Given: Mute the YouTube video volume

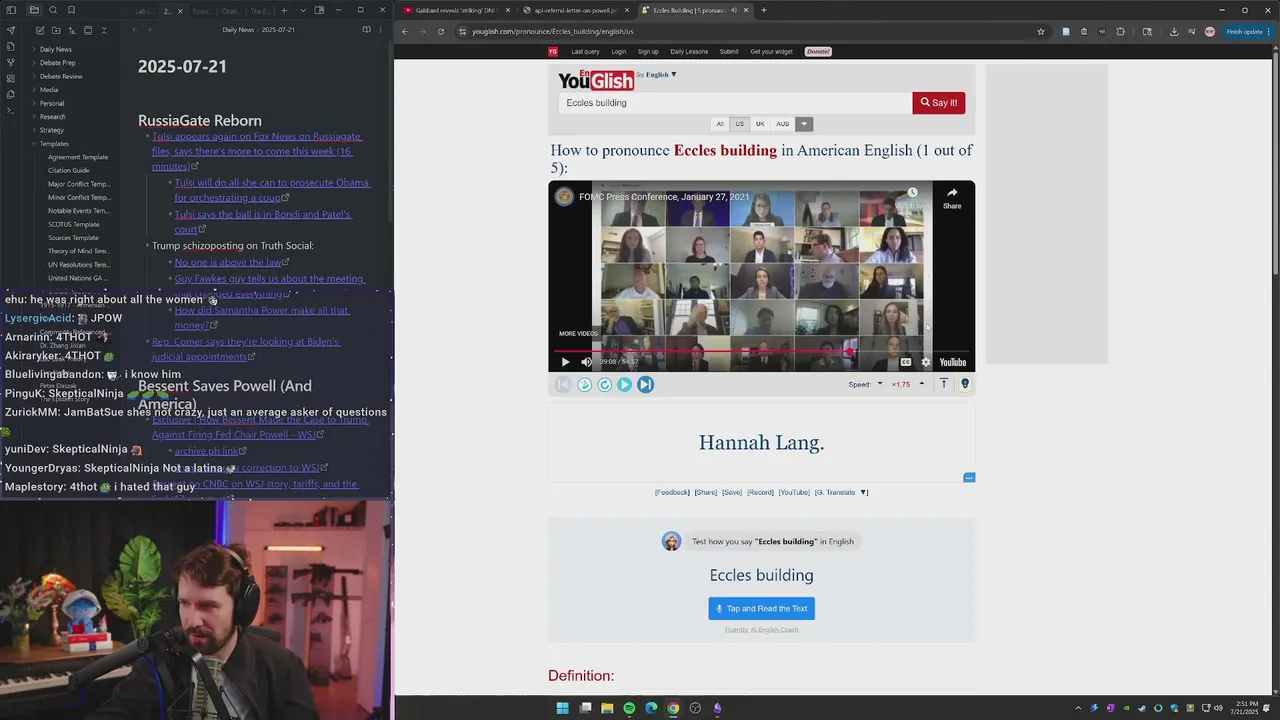Looking at the screenshot, I should (587, 362).
